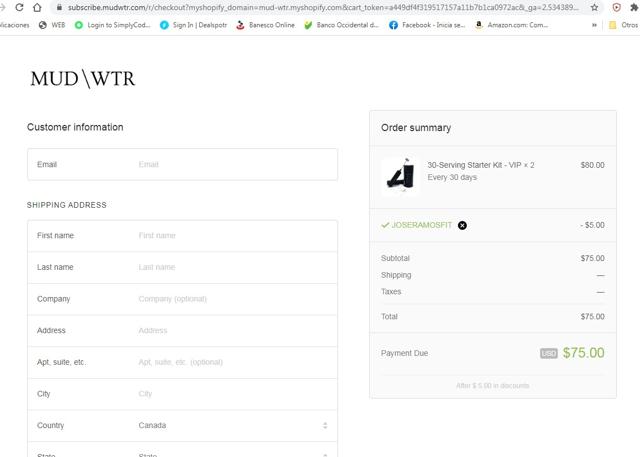Click the USD currency badge
The image size is (640, 457).
point(549,353)
